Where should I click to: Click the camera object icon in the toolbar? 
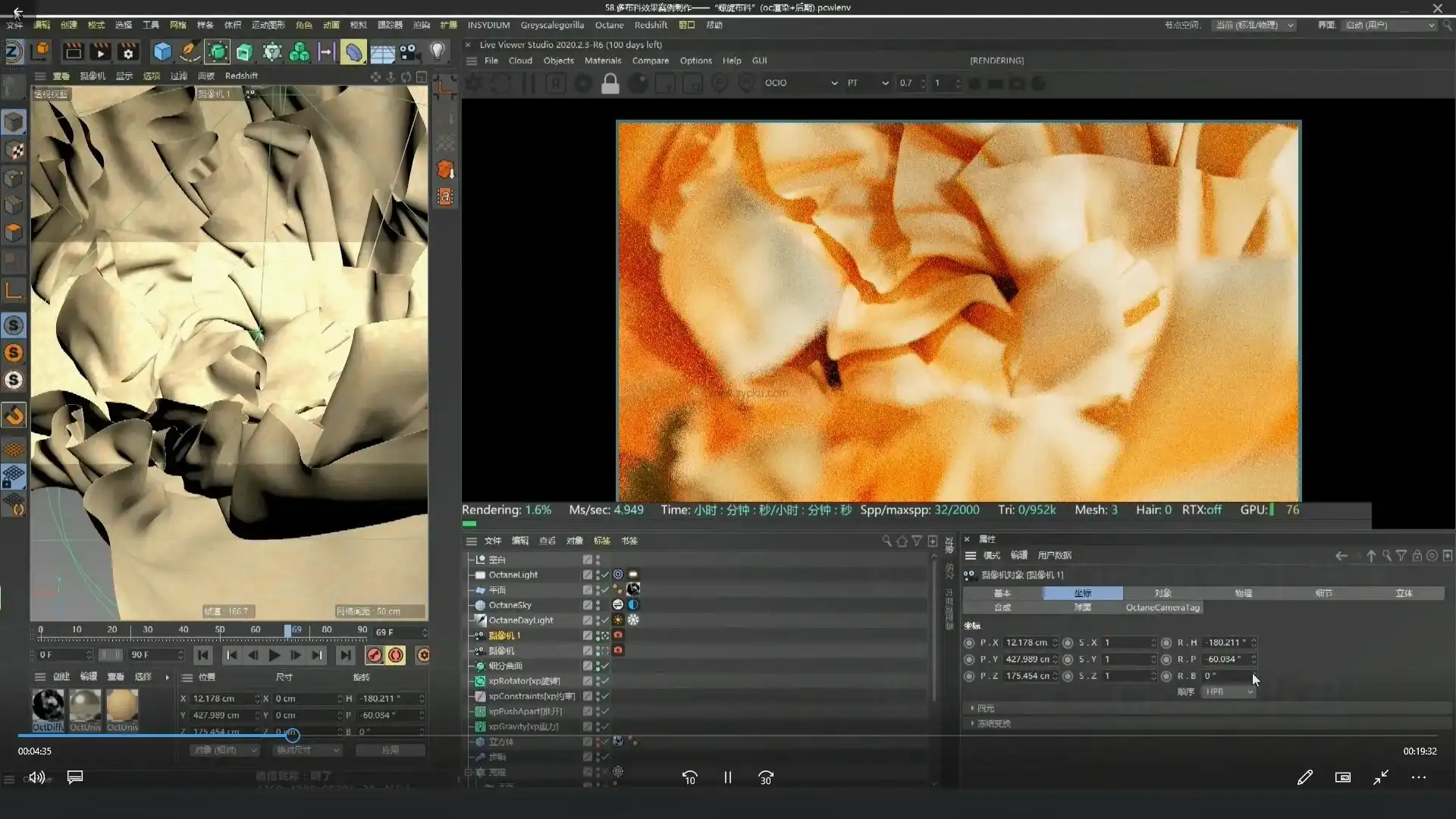point(409,51)
